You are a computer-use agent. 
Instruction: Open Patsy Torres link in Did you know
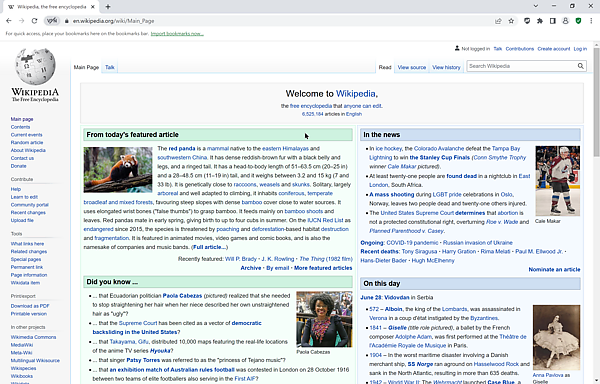[143, 360]
